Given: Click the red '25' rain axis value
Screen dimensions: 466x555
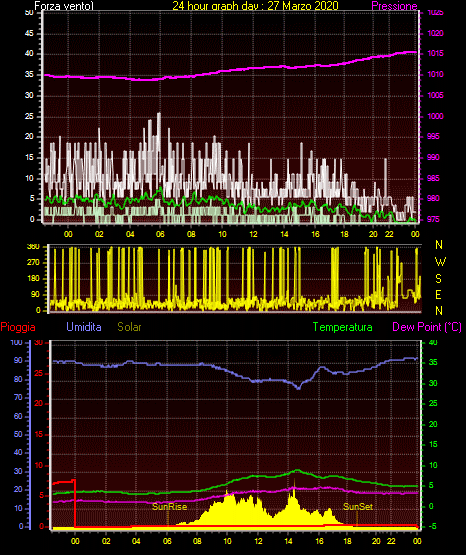Looking at the screenshot, I should [39, 373].
